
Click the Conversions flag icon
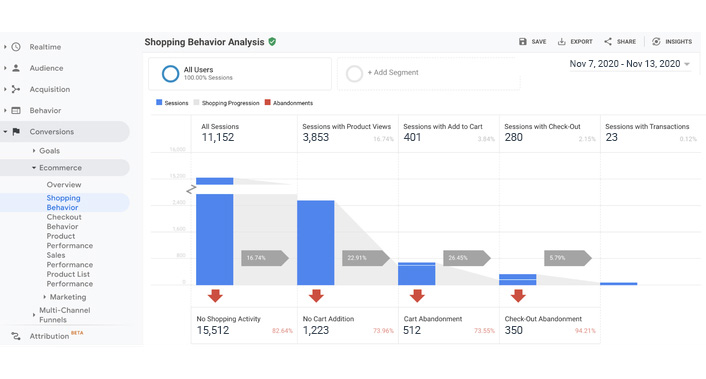click(x=16, y=131)
